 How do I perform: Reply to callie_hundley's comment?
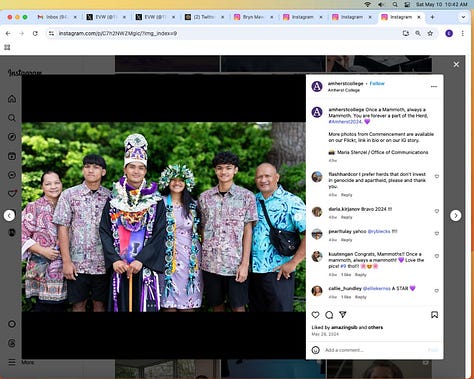[361, 297]
